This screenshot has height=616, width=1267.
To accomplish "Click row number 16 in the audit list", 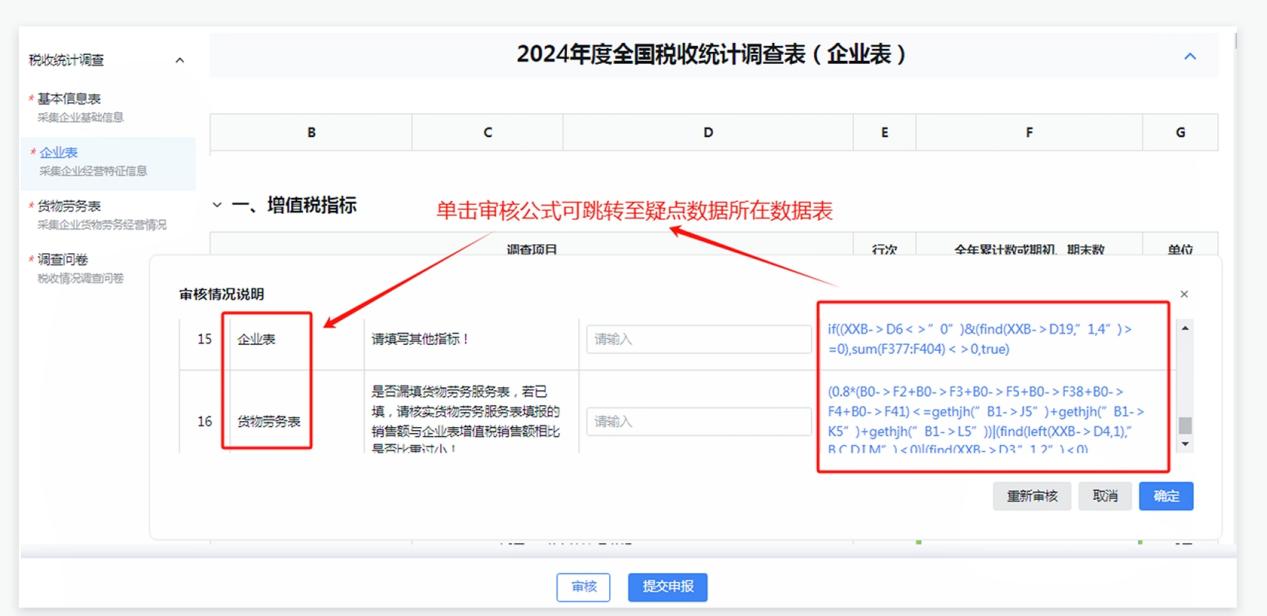I will (205, 421).
